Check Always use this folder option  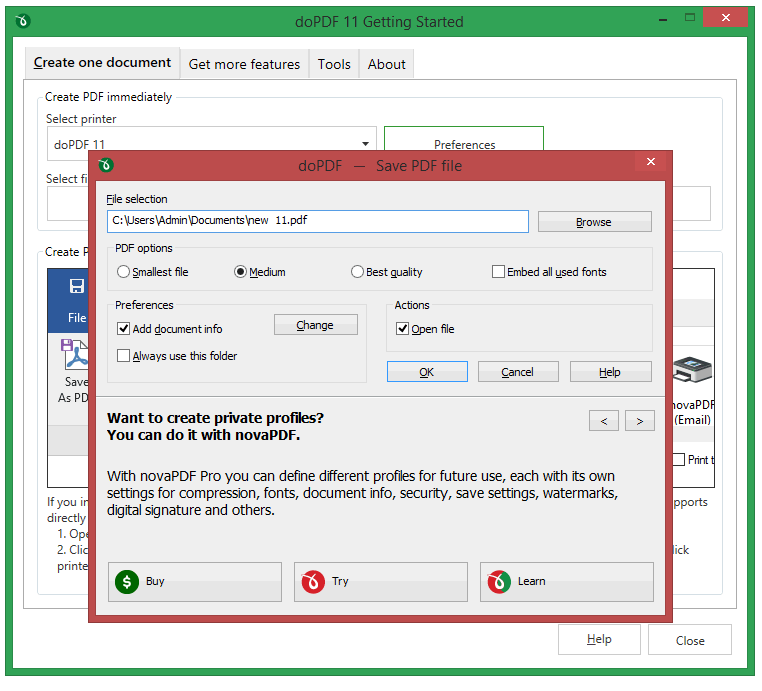click(x=123, y=356)
